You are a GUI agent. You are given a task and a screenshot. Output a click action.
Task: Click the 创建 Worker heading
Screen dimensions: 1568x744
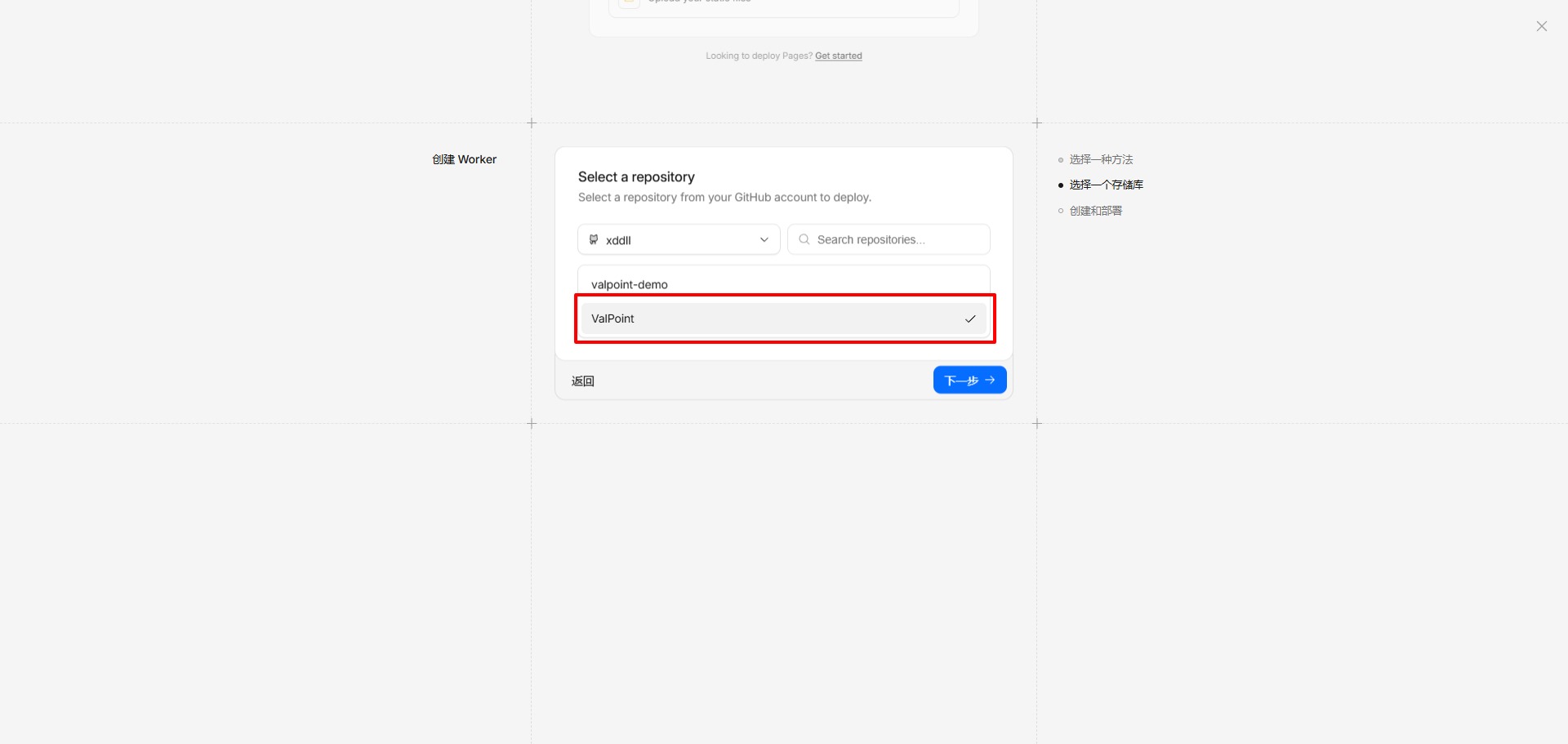pos(465,159)
